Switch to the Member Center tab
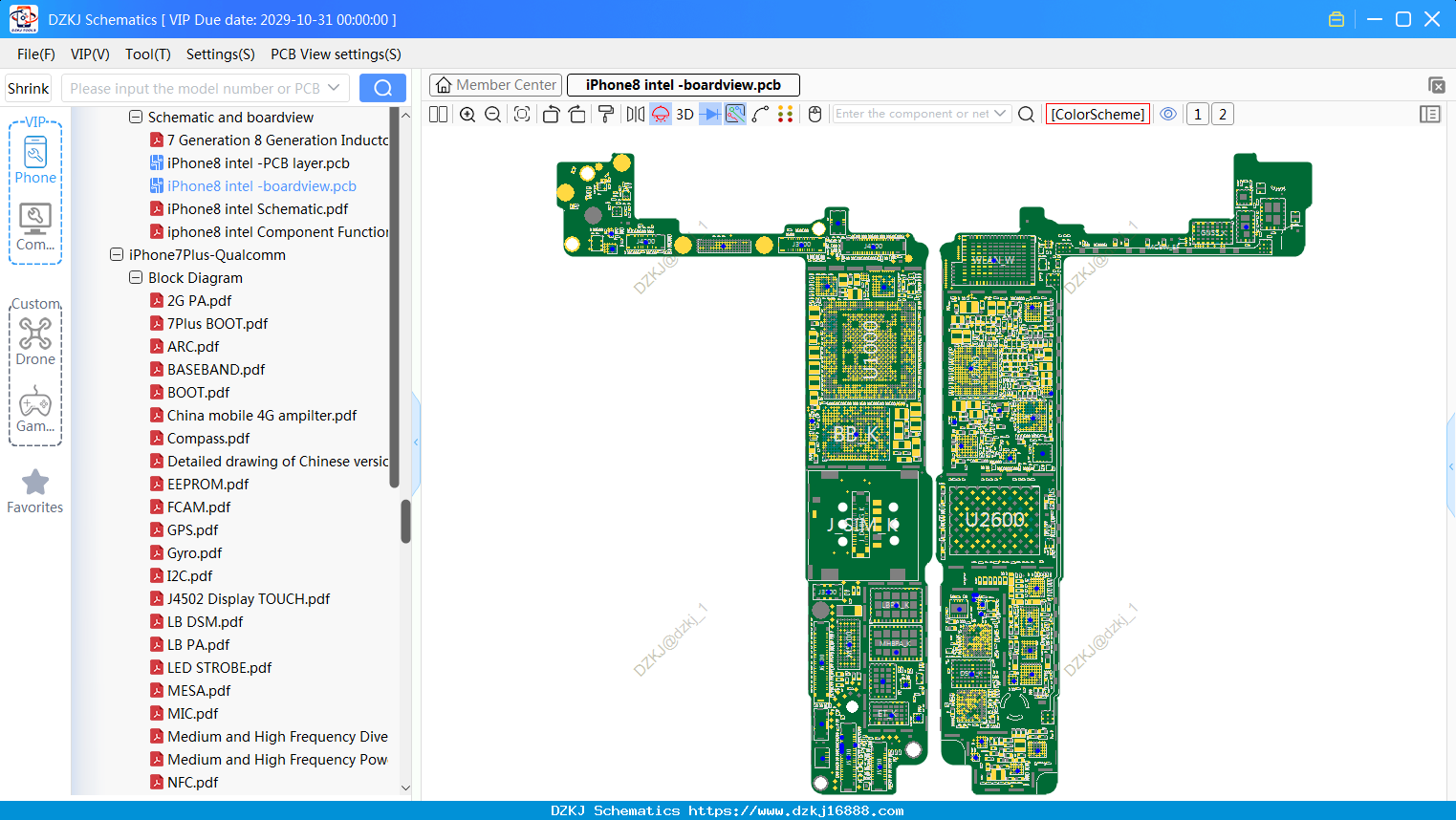 pyautogui.click(x=496, y=85)
